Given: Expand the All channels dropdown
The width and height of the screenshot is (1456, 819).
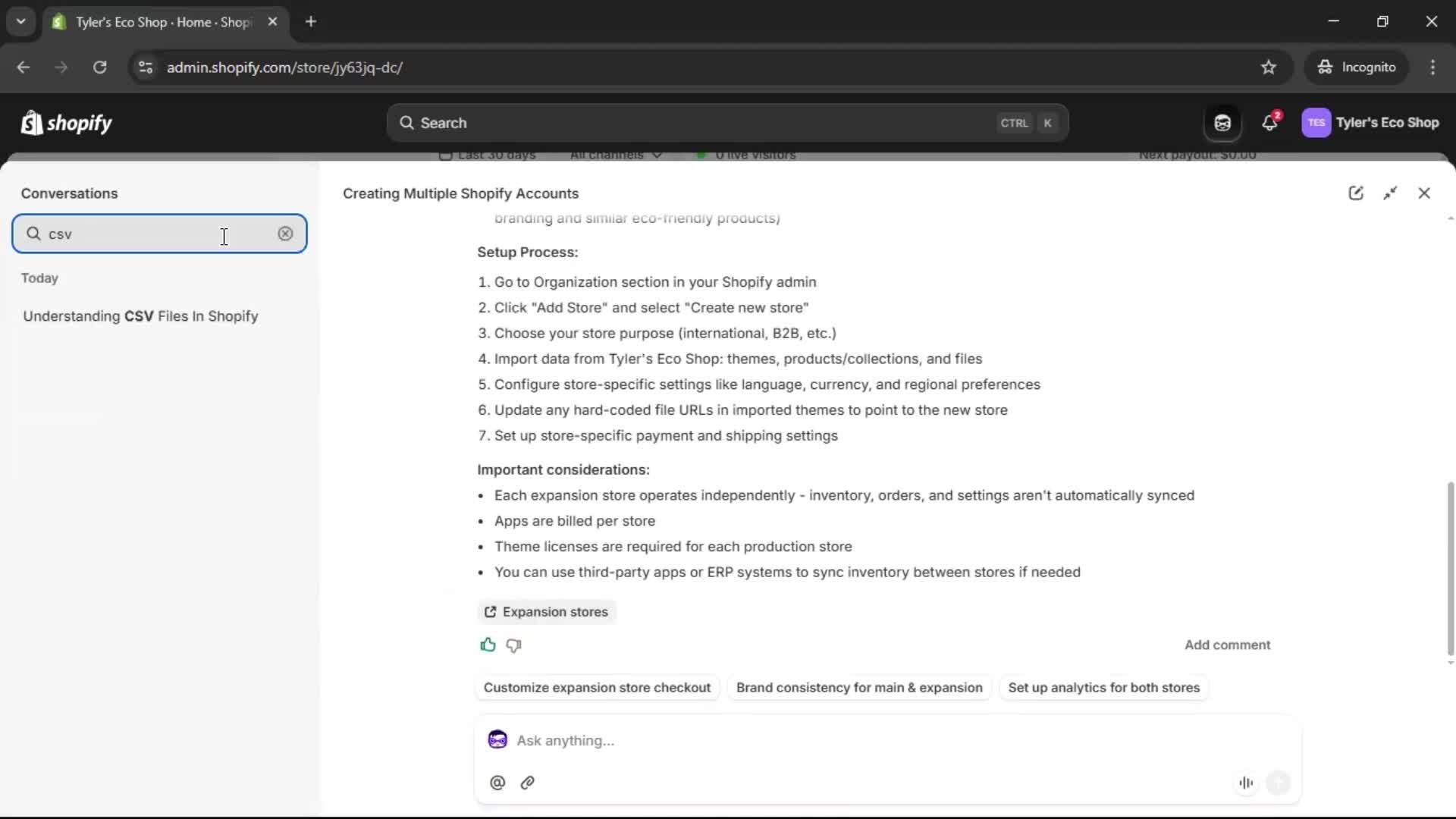Looking at the screenshot, I should [x=614, y=155].
